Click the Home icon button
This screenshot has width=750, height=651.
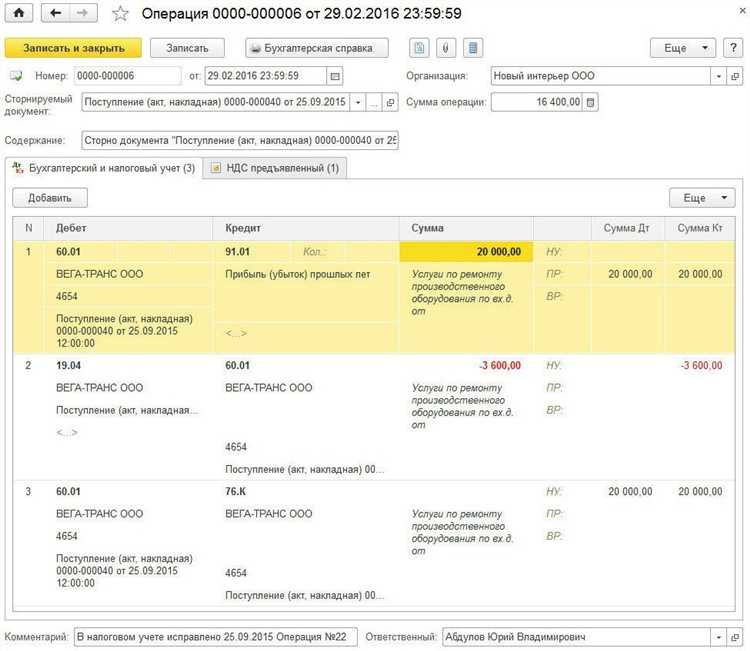click(x=17, y=14)
